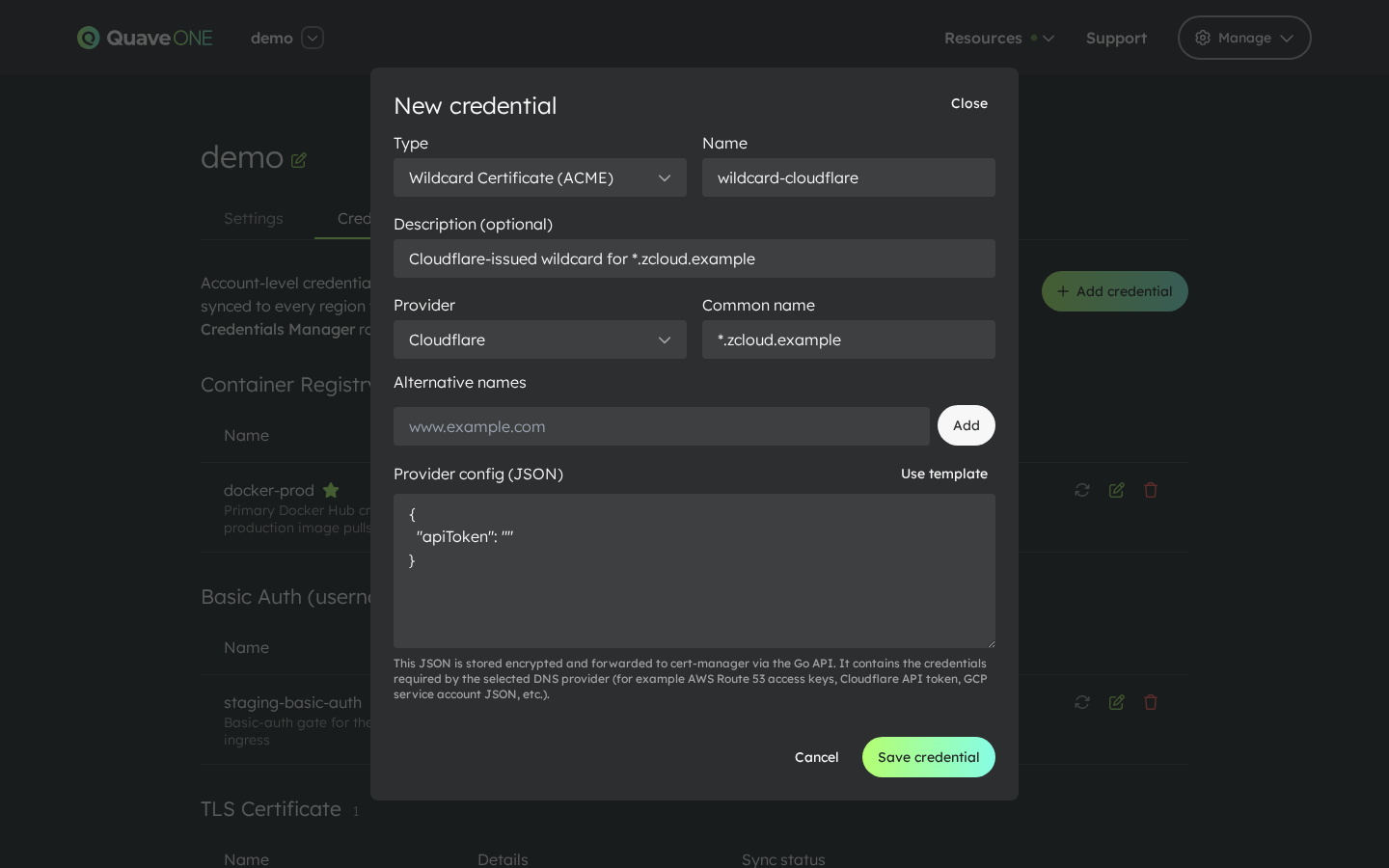Edit the staging-basic-auth credential
Screen dimensions: 1389x868
point(1116,702)
